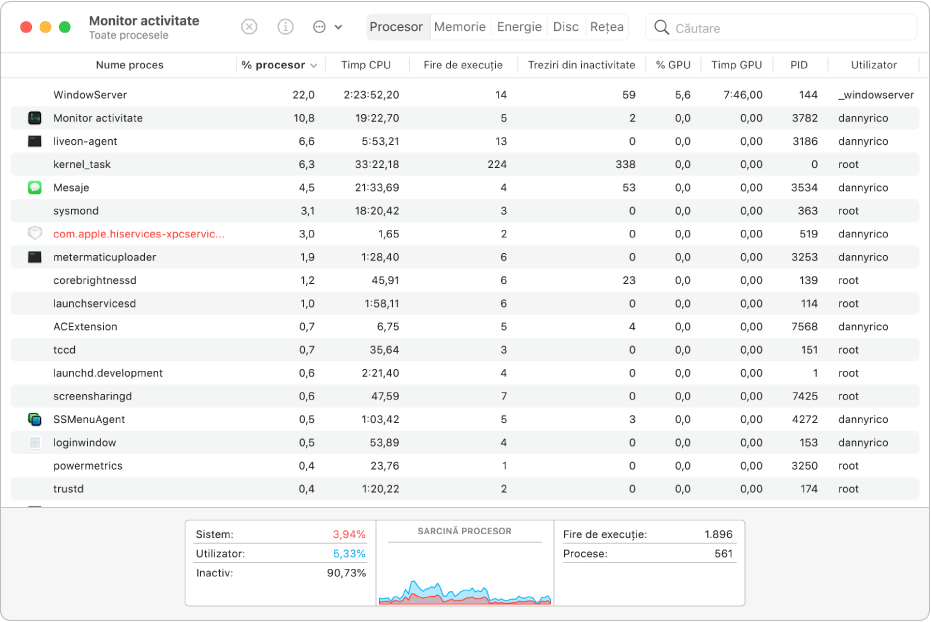Image resolution: width=931 pixels, height=622 pixels.
Task: Select the ACExtension process row
Action: point(465,326)
